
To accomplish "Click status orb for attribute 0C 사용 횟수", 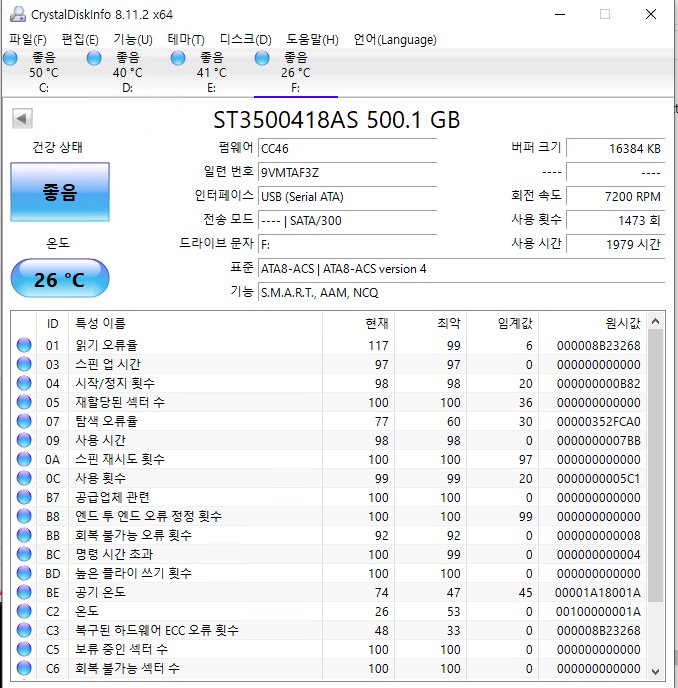I will (24, 478).
